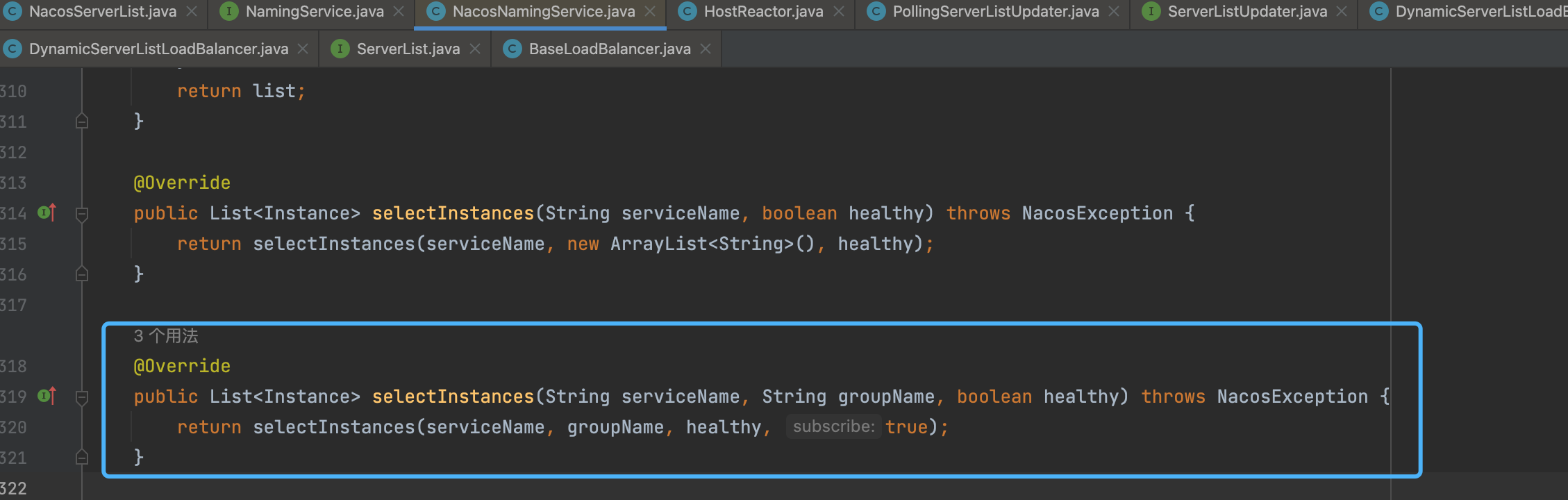Collapse the method fold marker at line 319
Image resolution: width=1568 pixels, height=500 pixels.
point(82,397)
